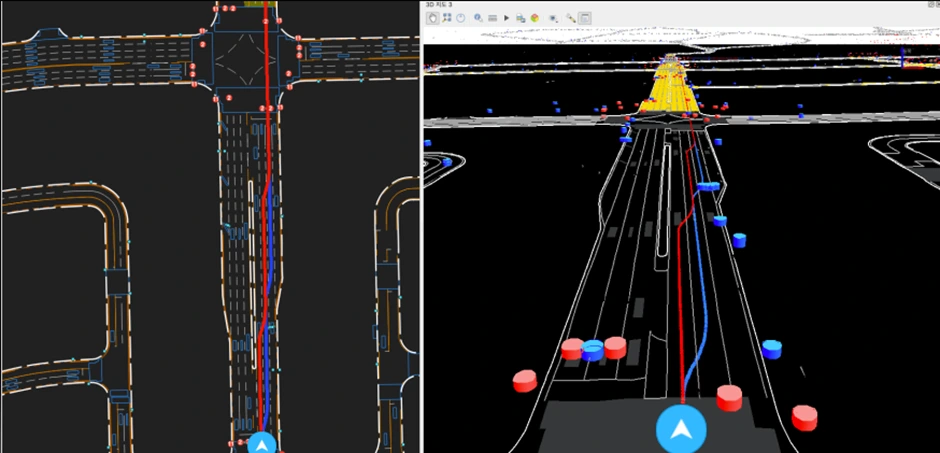The image size is (940, 453).
Task: Activate the Identify tool in 3D view
Action: 478,18
